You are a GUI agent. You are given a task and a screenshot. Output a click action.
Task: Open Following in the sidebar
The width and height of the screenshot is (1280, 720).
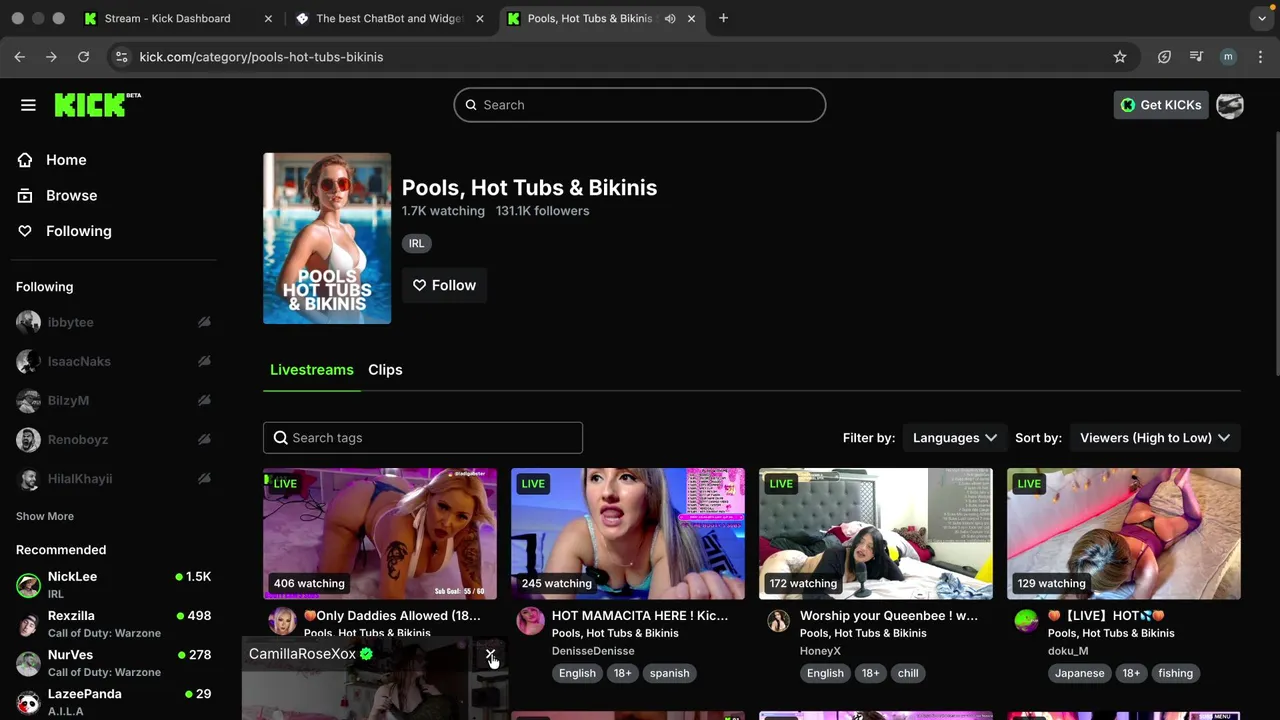click(78, 231)
